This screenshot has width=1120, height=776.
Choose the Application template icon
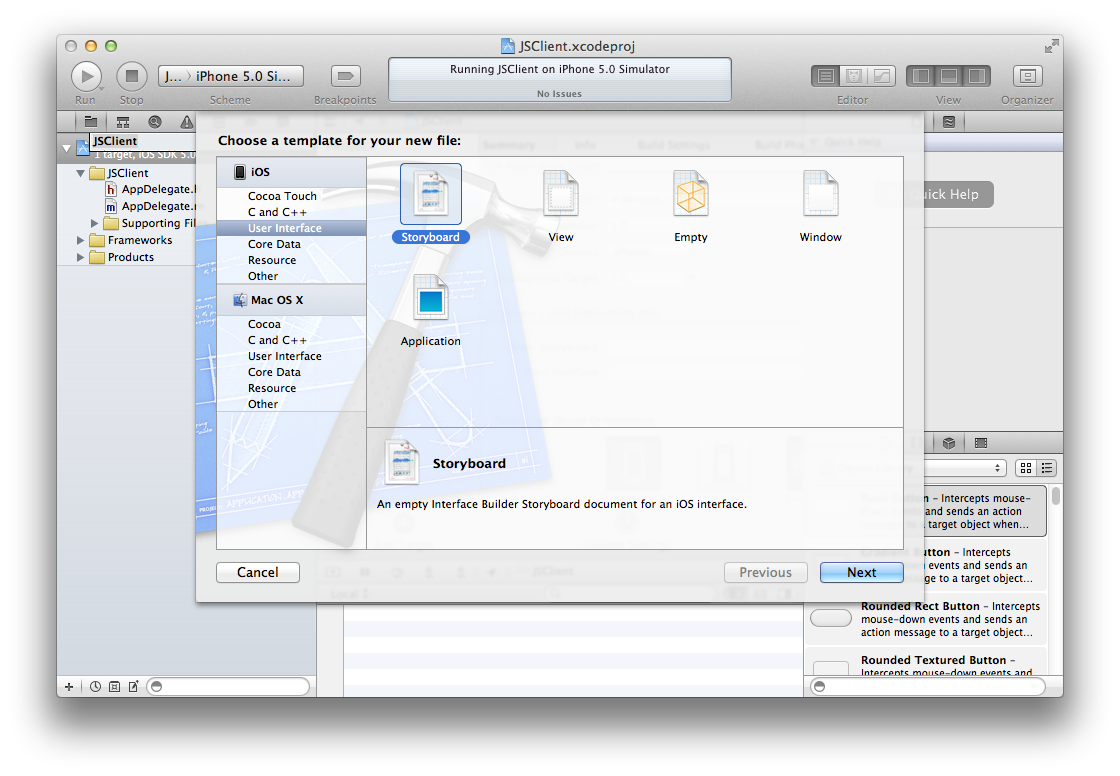click(430, 299)
